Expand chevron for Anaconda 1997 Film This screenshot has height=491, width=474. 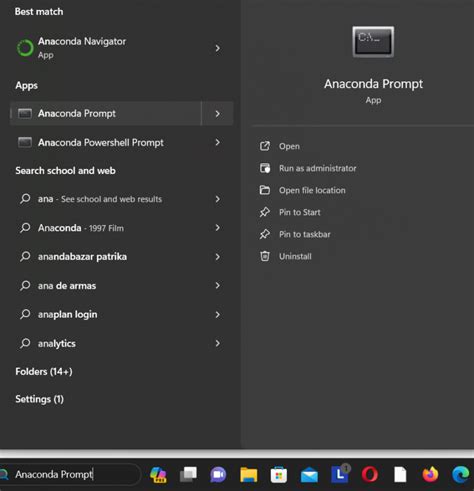[x=217, y=228]
